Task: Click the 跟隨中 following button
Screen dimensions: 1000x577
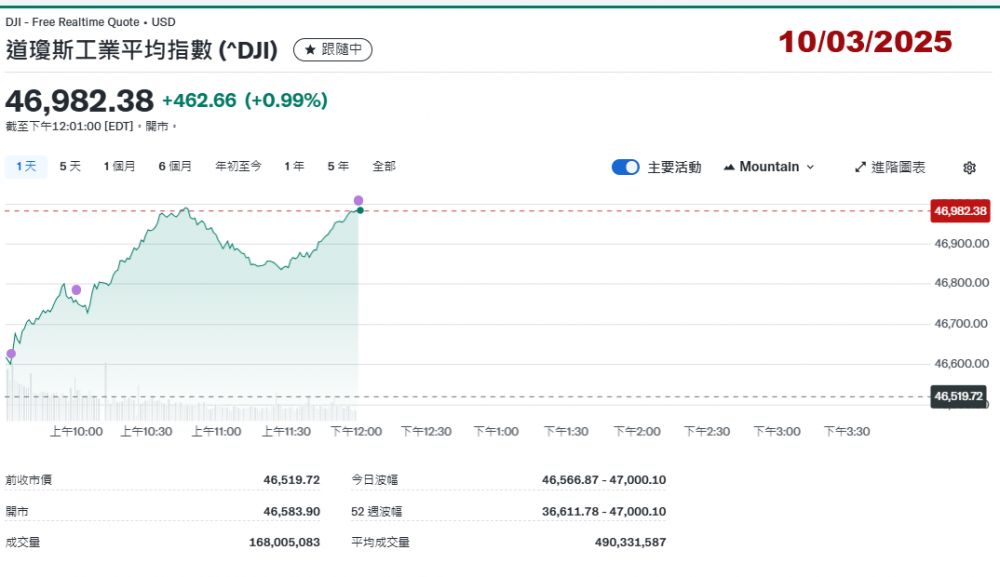Action: click(x=334, y=49)
